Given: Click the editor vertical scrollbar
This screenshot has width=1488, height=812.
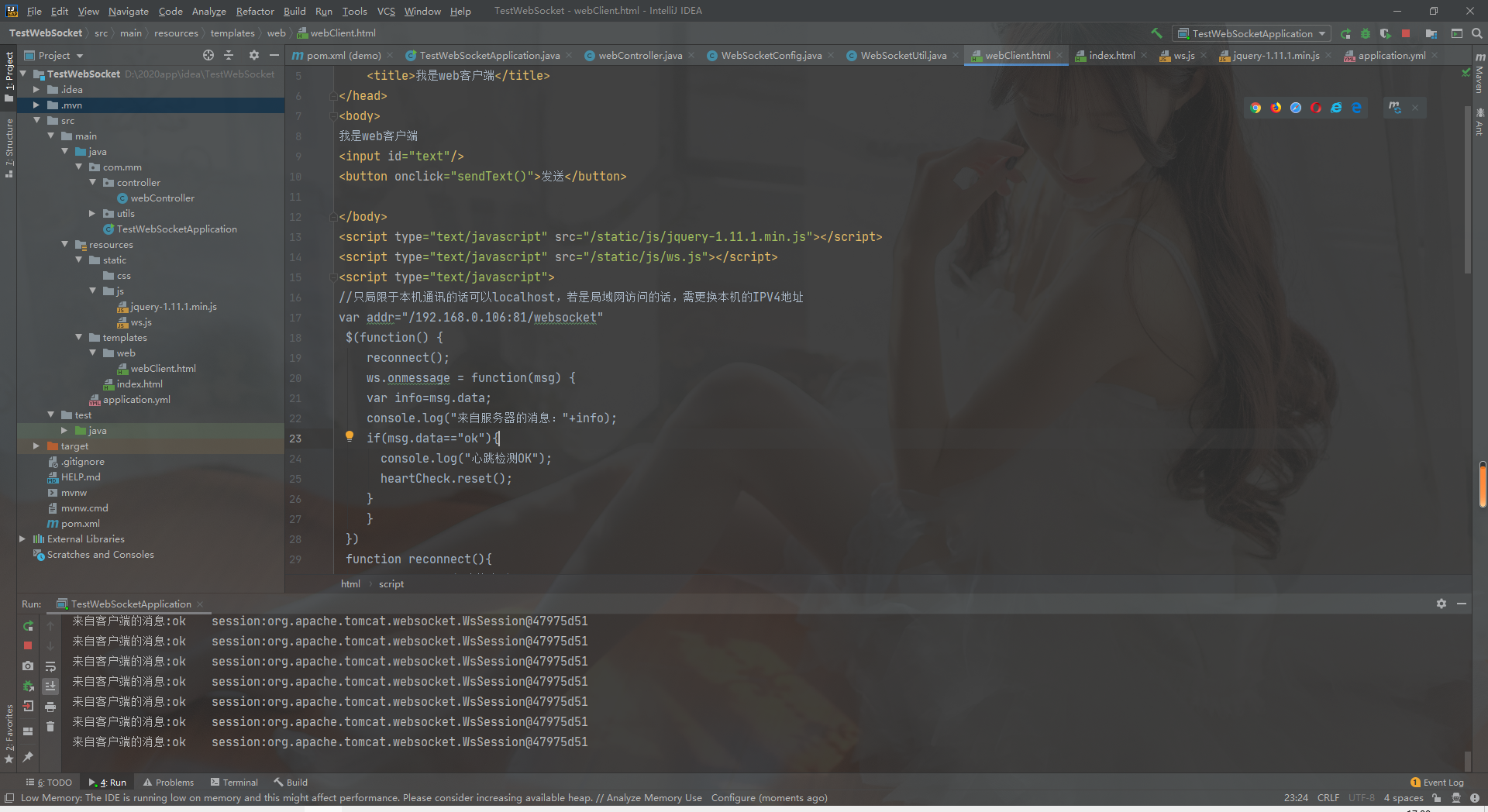Looking at the screenshot, I should pos(1467,190).
